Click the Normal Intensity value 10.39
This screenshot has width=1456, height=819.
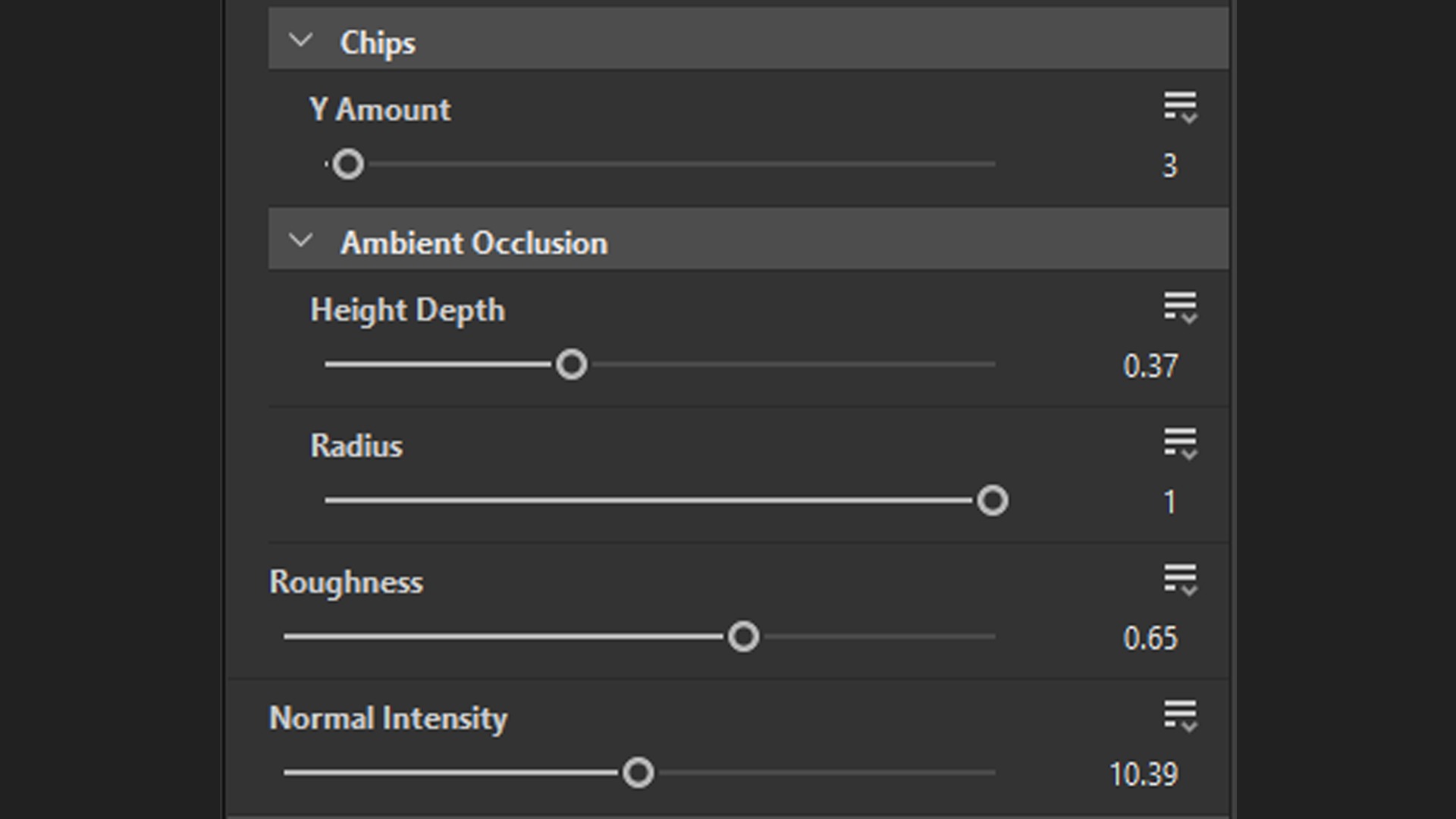coord(1144,775)
